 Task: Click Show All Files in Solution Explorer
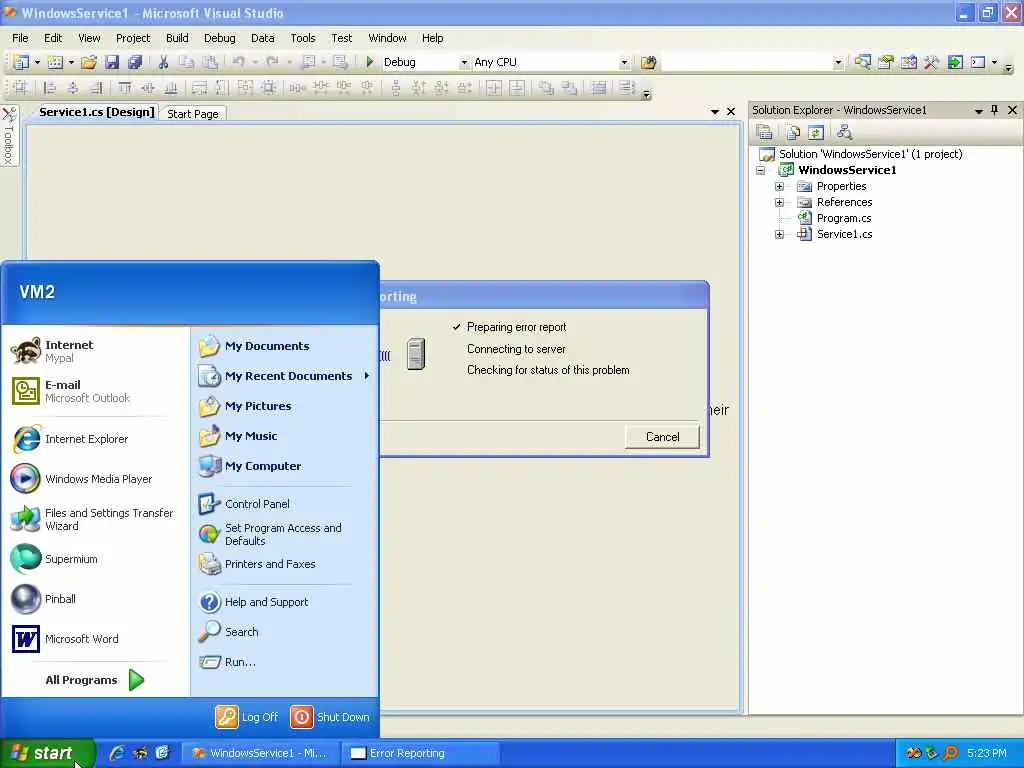(793, 133)
